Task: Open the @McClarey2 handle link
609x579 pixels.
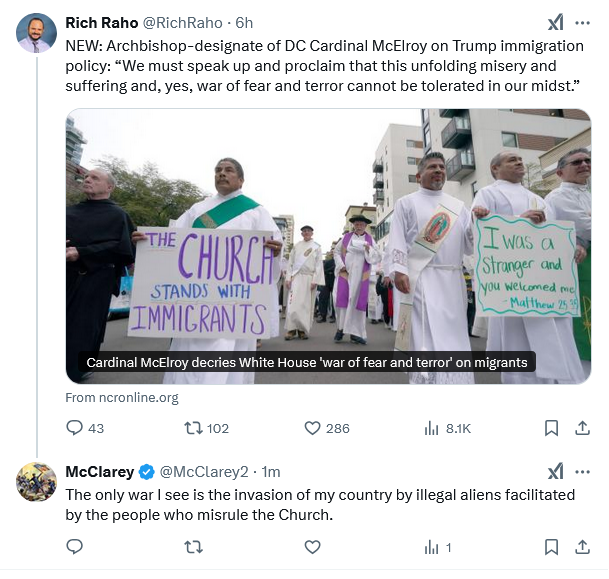Action: click(204, 471)
